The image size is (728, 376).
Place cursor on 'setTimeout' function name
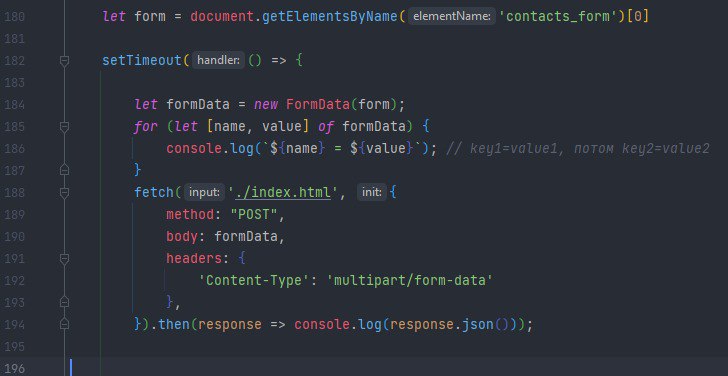tap(142, 60)
